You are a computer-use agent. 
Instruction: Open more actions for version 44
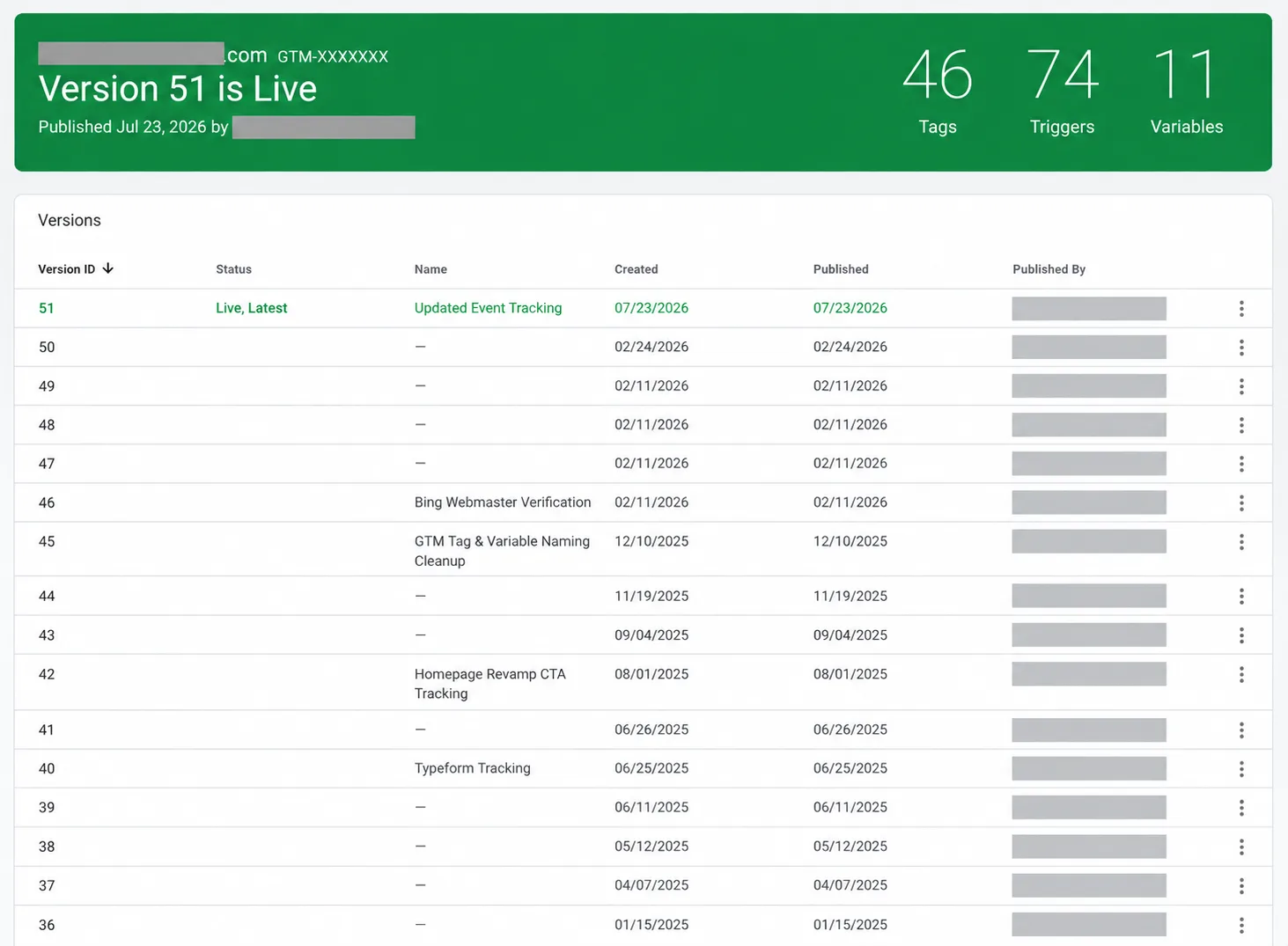pos(1241,597)
